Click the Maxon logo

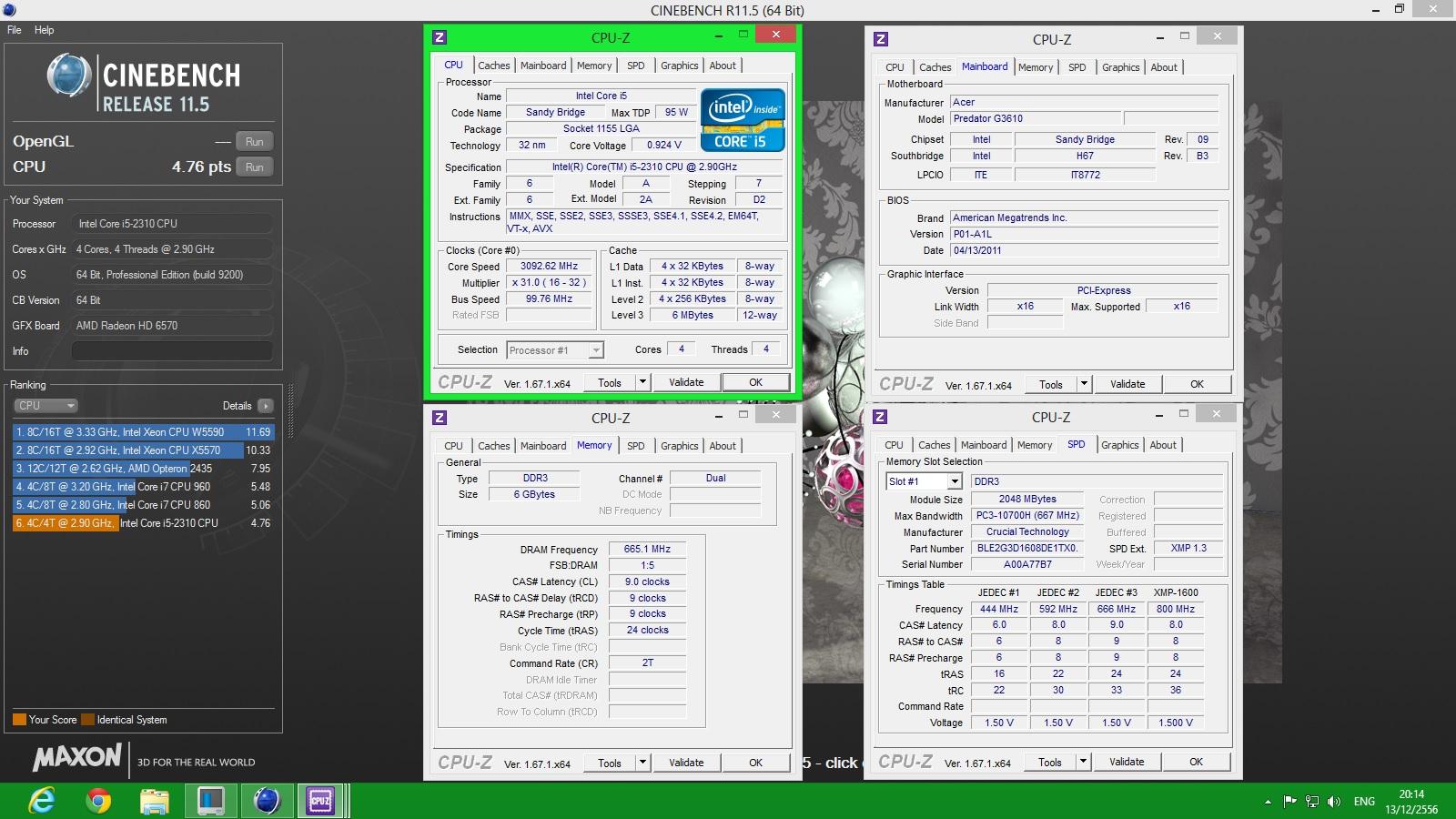point(77,757)
